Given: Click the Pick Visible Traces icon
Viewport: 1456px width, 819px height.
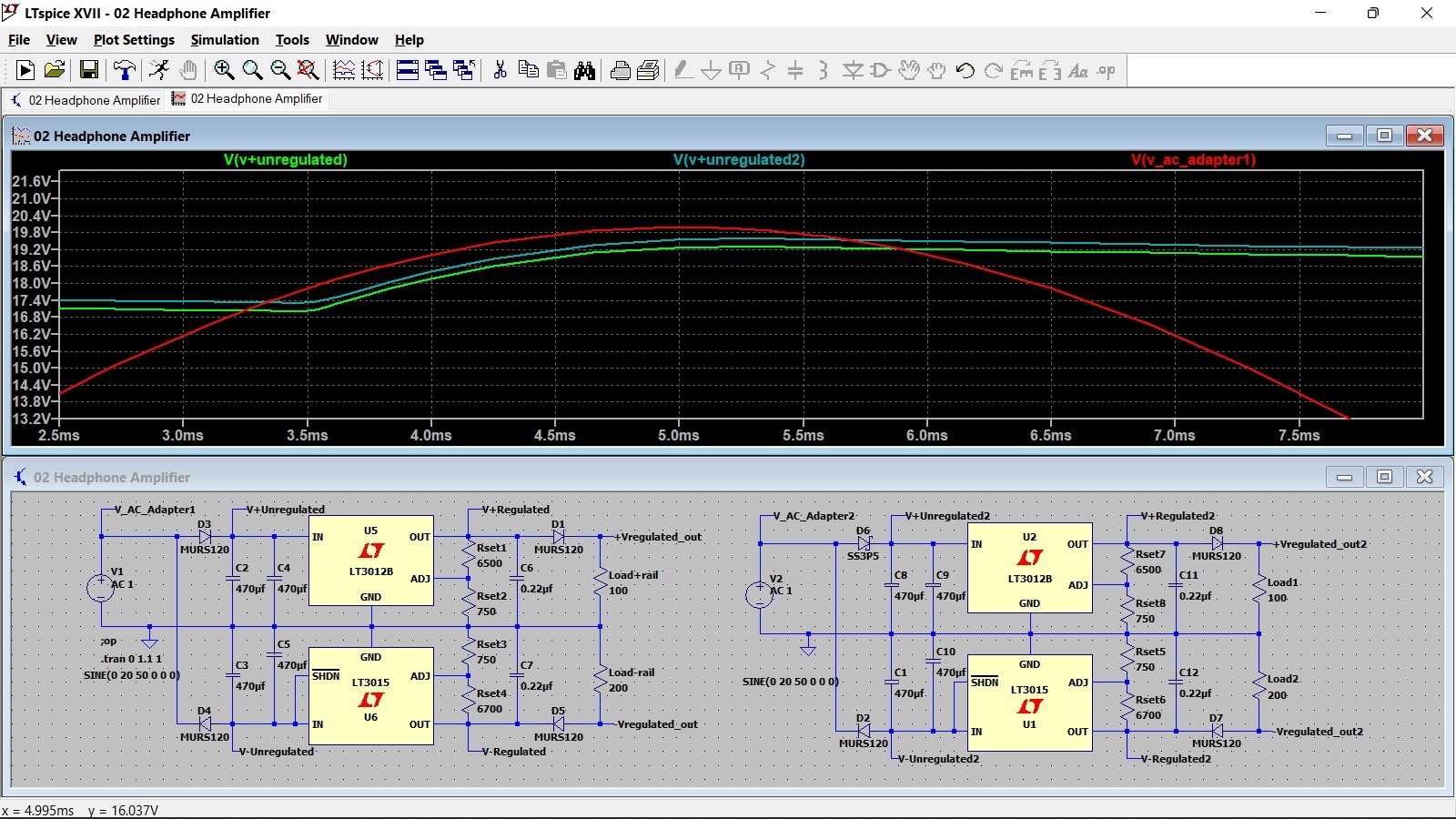Looking at the screenshot, I should coord(372,70).
